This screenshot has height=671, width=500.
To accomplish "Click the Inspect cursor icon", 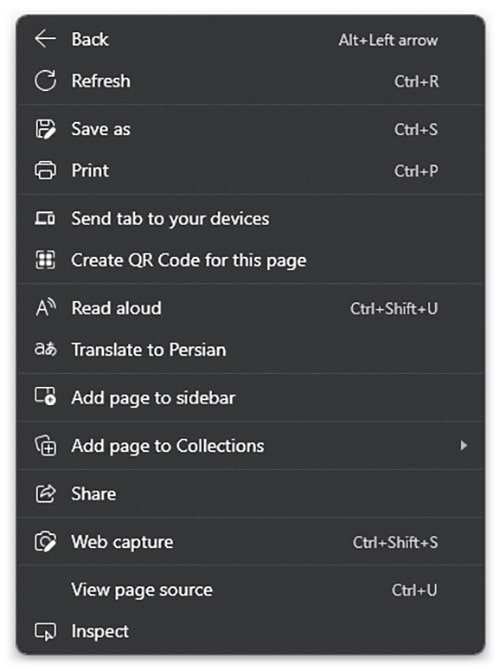I will pyautogui.click(x=45, y=632).
